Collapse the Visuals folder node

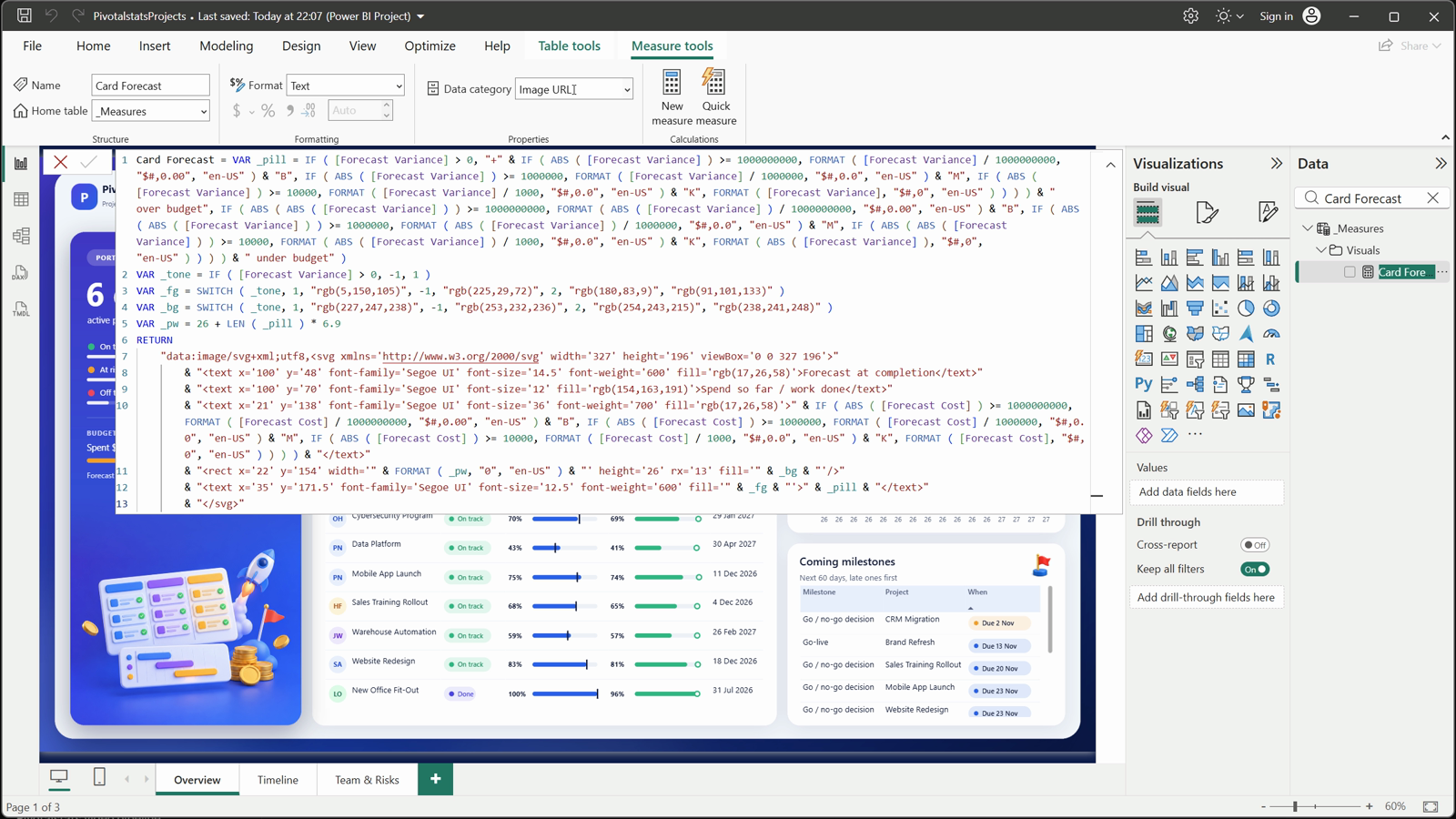[1321, 250]
